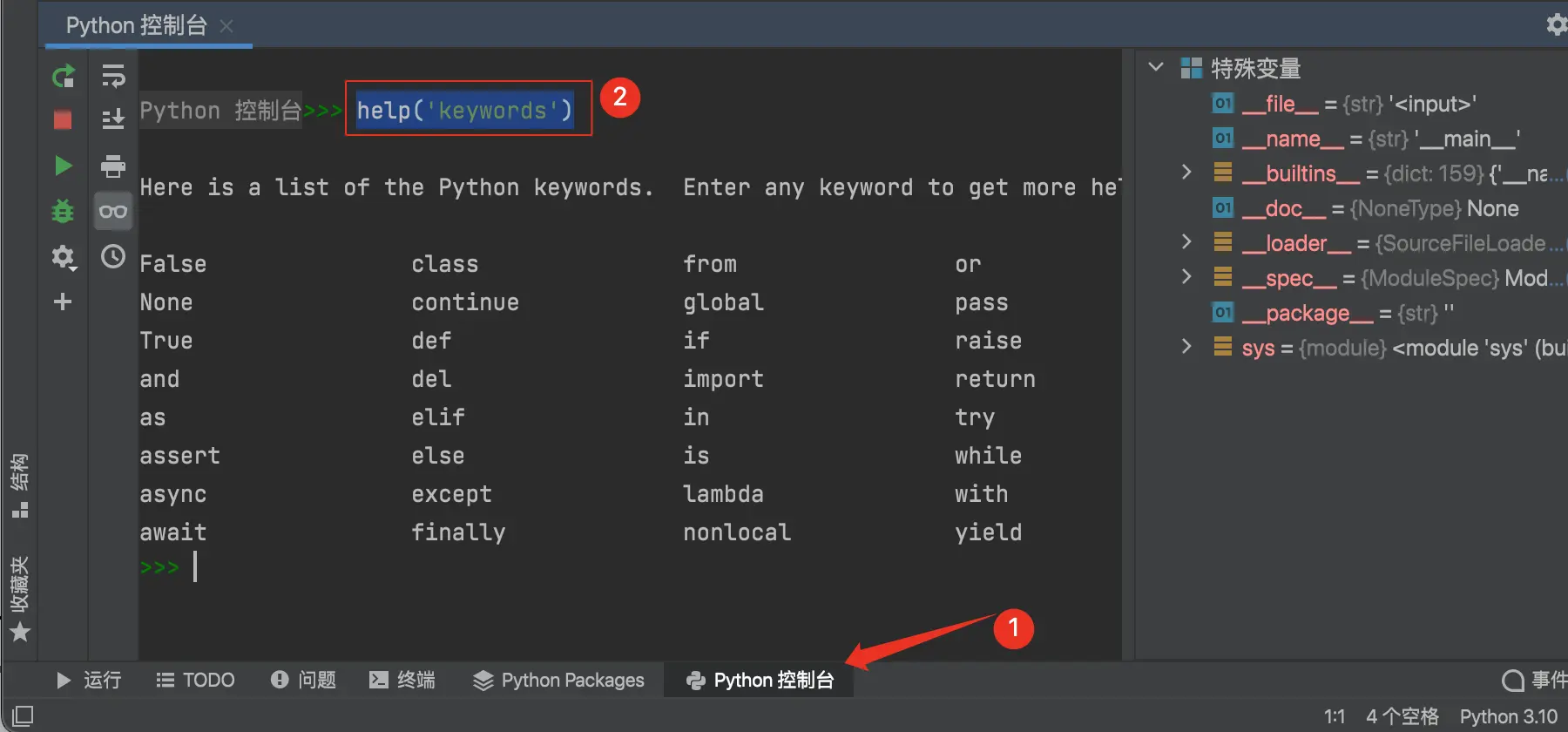Select the __name__ variable row
The width and height of the screenshot is (1568, 732).
point(1352,139)
